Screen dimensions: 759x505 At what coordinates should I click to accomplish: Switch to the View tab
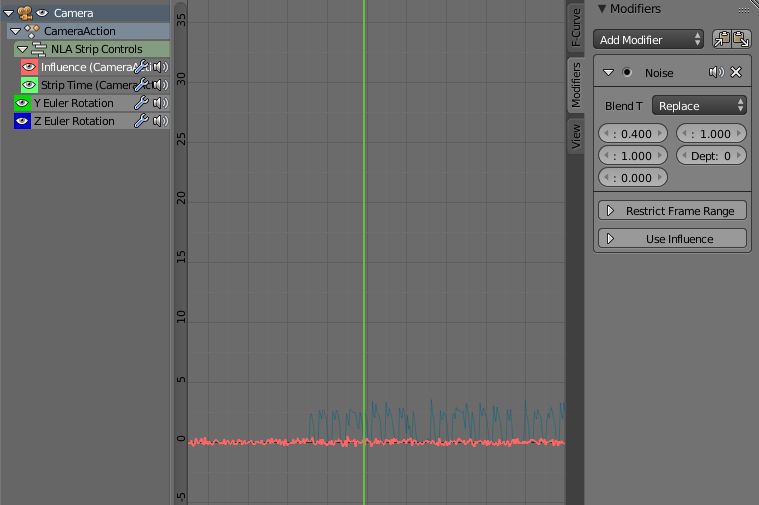click(576, 137)
